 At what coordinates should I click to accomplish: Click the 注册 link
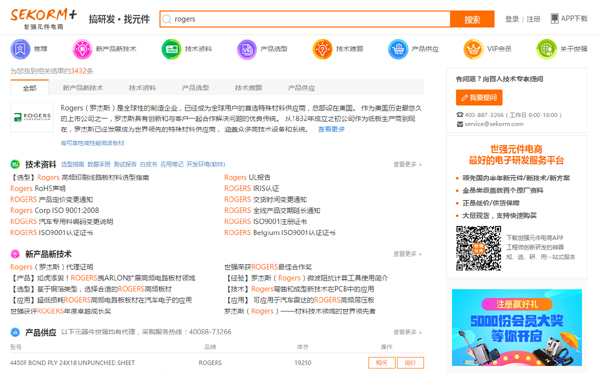click(533, 19)
